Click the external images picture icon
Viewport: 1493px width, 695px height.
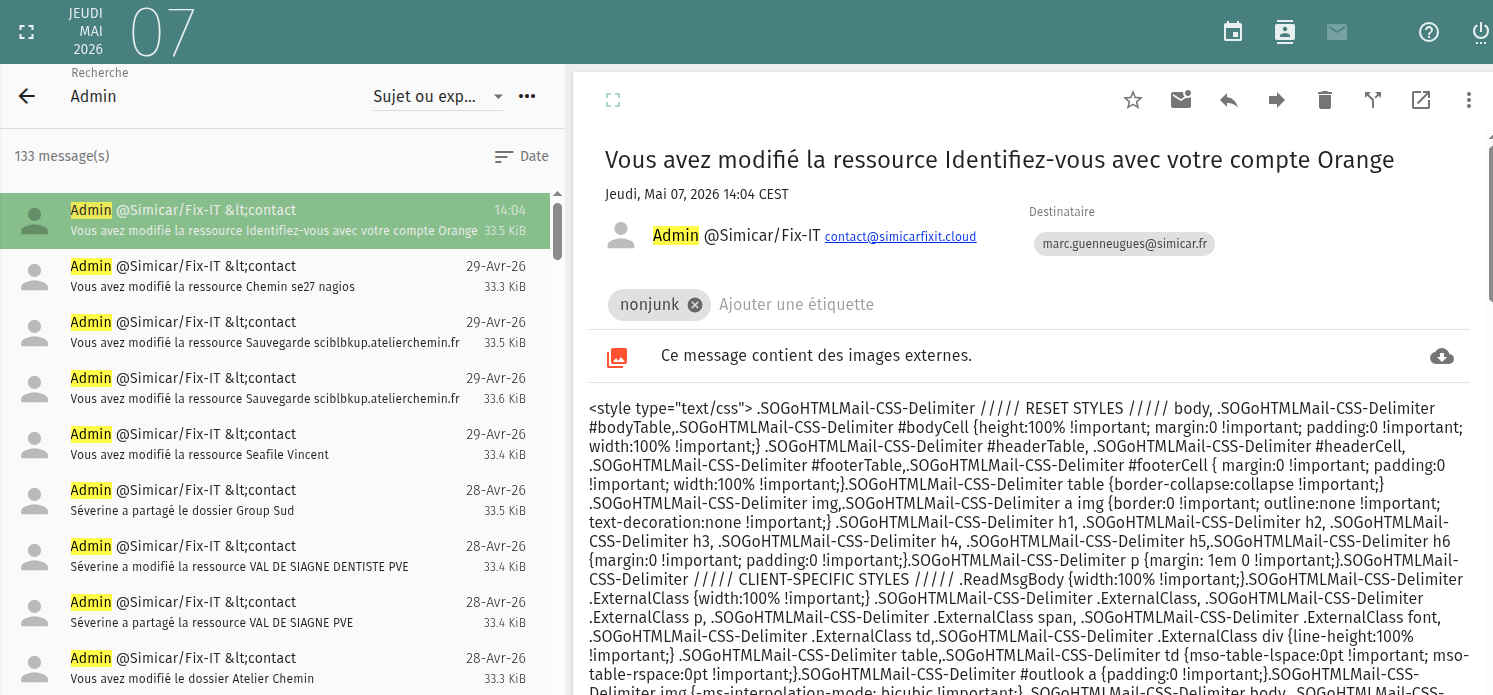click(x=617, y=356)
